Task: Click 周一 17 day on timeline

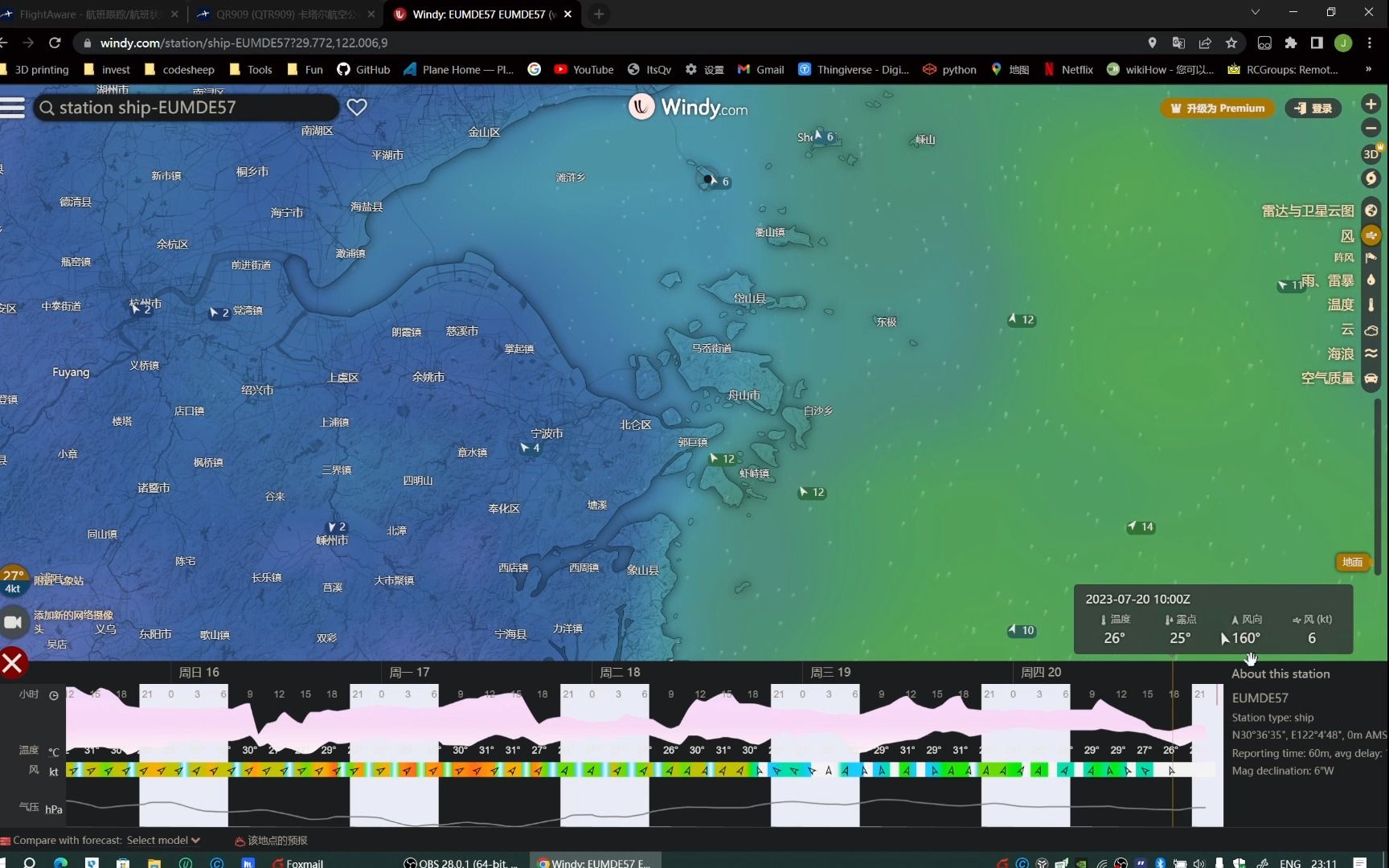Action: coord(409,672)
